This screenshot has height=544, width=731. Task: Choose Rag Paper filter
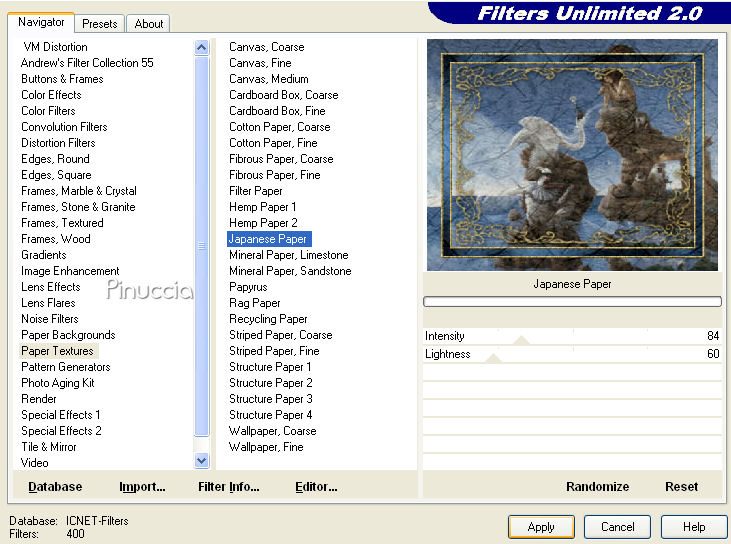click(x=255, y=303)
